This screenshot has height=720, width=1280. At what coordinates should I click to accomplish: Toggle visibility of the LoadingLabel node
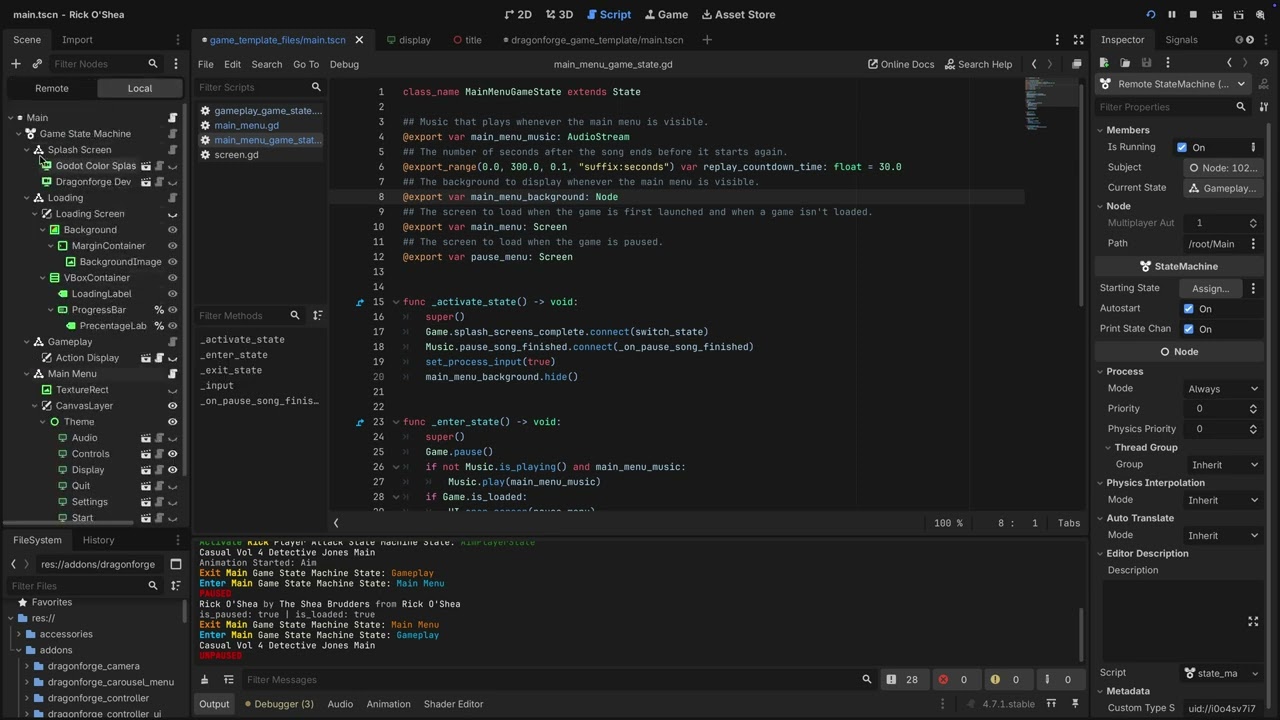point(172,294)
